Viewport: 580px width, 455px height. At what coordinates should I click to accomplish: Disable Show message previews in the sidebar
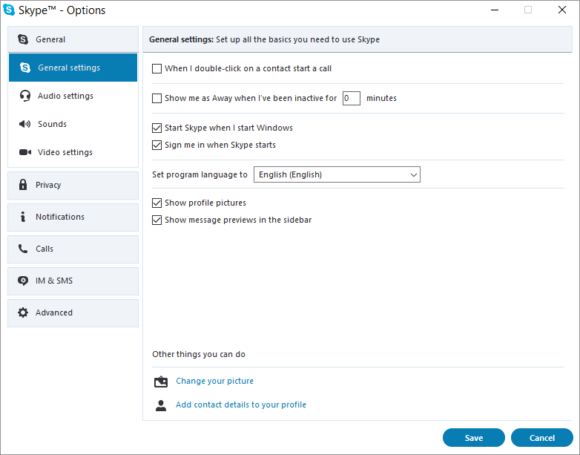[157, 220]
